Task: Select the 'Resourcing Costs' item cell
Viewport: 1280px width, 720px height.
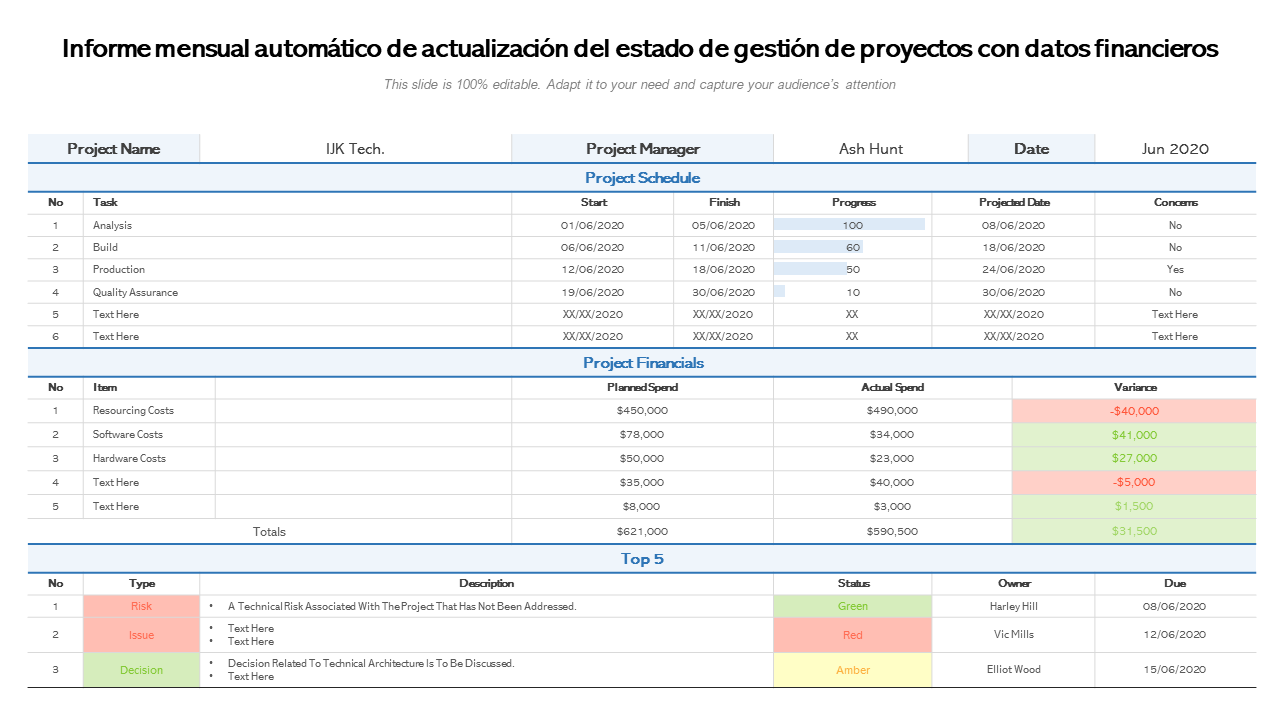Action: pyautogui.click(x=149, y=411)
